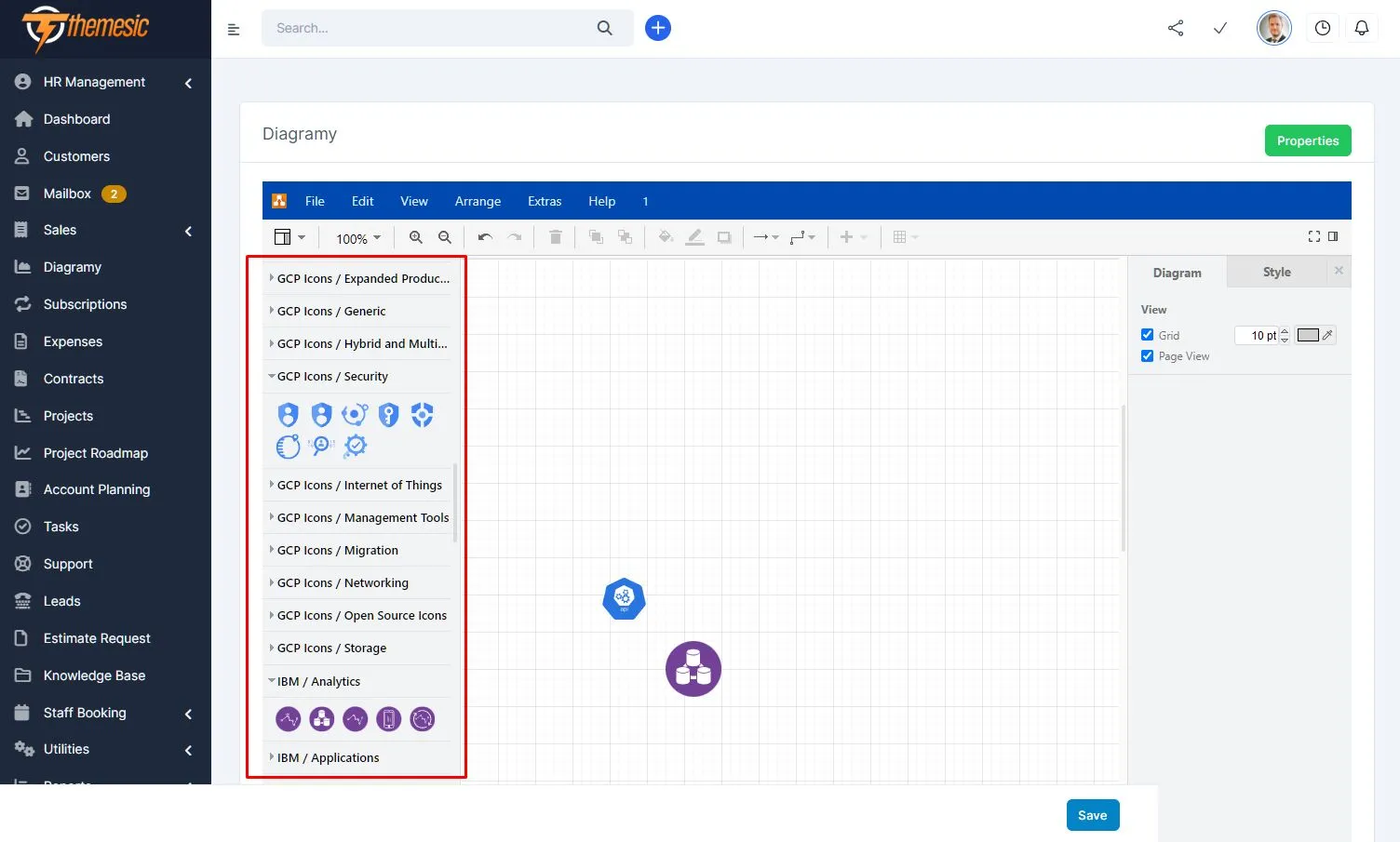The image size is (1400, 842).
Task: Open the notifications bell
Action: coord(1361,28)
